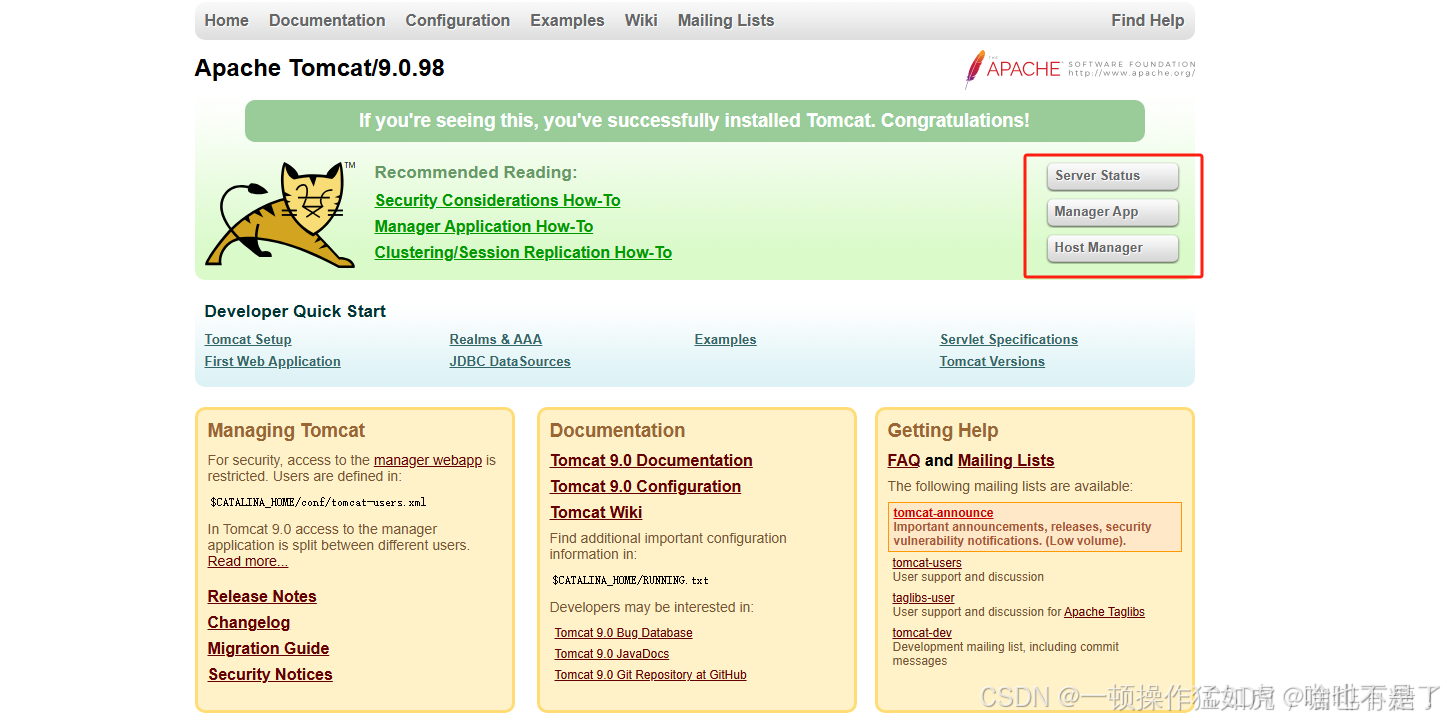
Task: Open the Documentation nav item
Action: tap(327, 20)
